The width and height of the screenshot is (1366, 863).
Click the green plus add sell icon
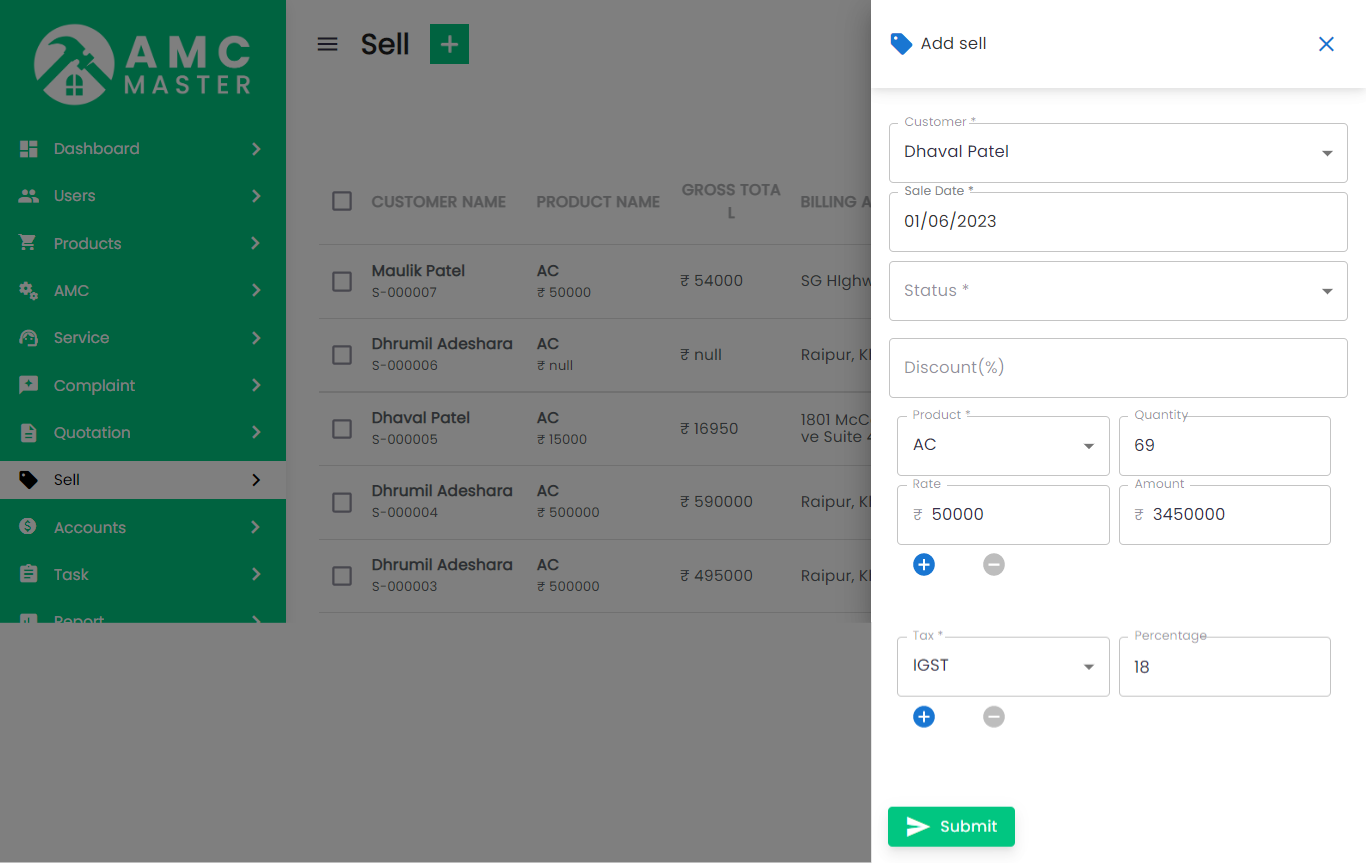pyautogui.click(x=449, y=44)
